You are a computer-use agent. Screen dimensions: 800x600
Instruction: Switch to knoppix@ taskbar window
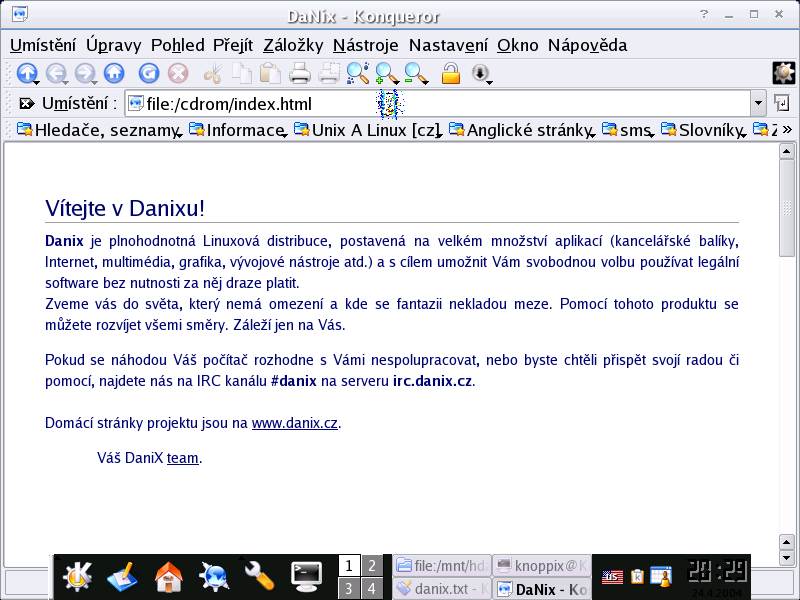[x=542, y=566]
